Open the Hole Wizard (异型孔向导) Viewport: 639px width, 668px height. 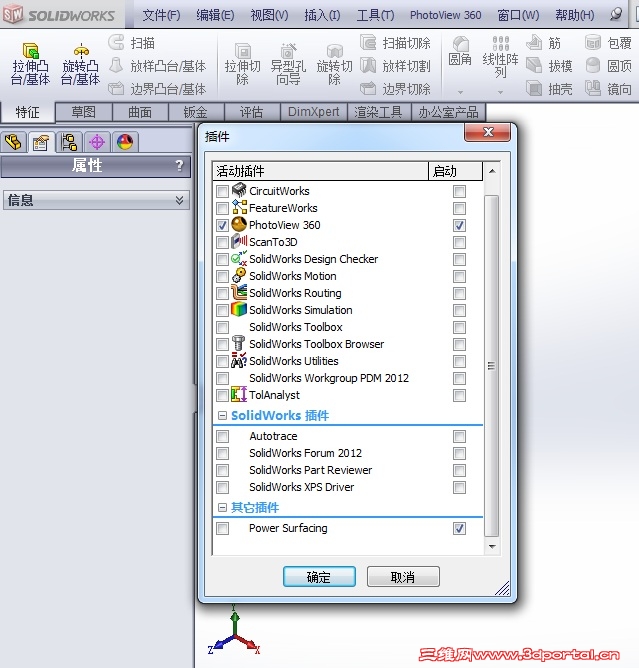coord(288,64)
